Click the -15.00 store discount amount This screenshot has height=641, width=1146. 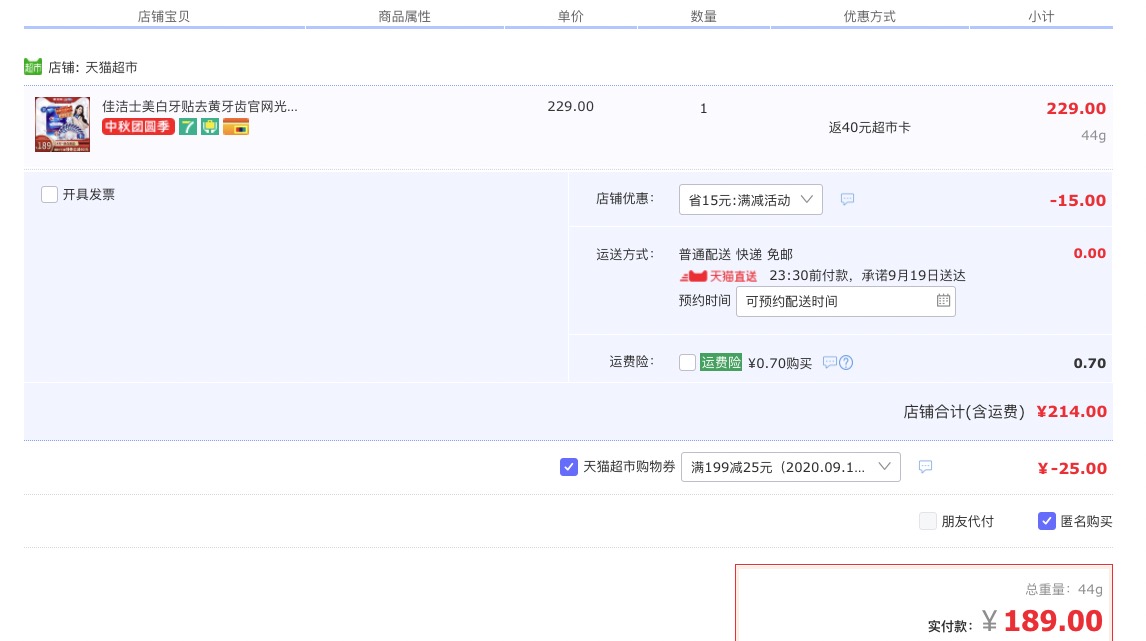coord(1077,200)
